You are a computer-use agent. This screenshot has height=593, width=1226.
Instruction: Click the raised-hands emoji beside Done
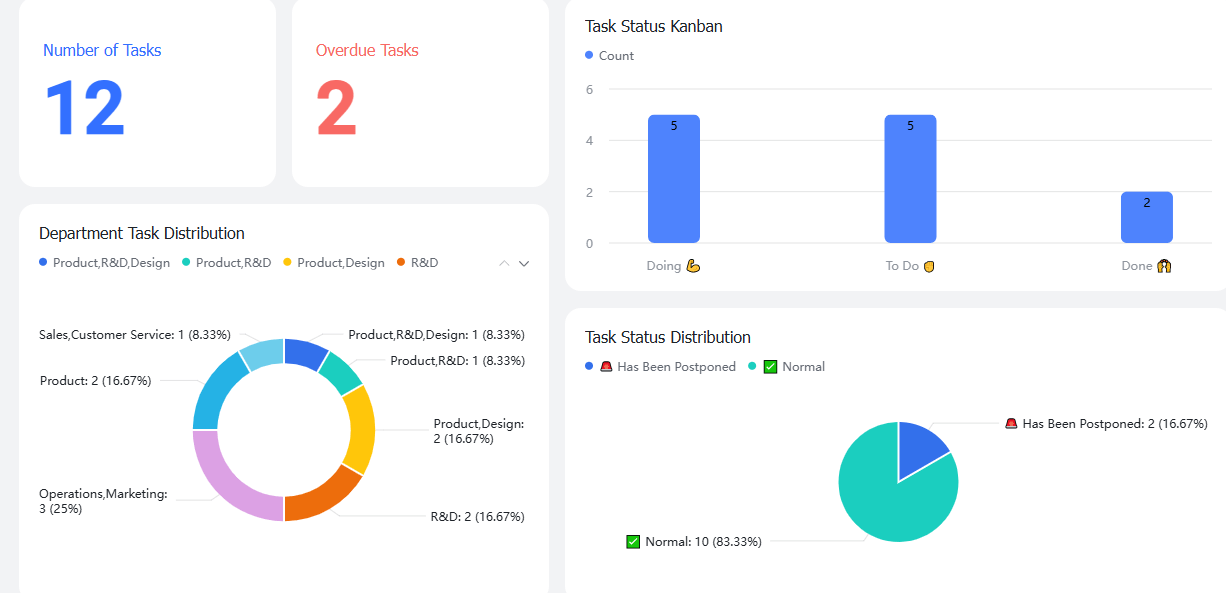click(1164, 266)
